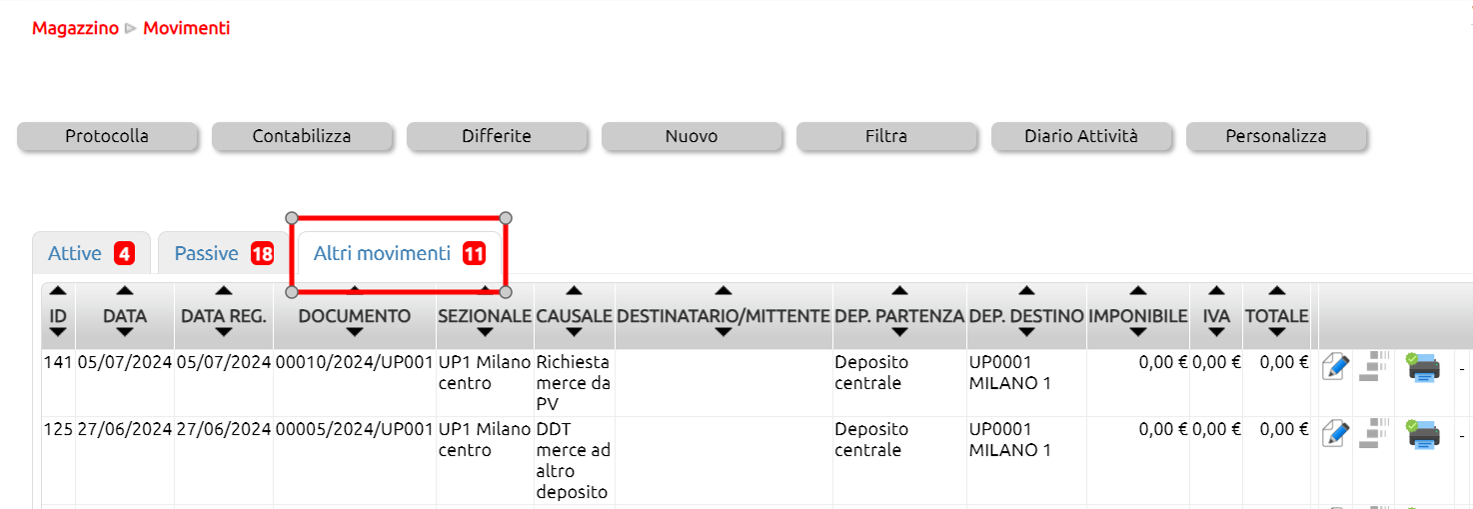Sort TOTALE column descending arrow

tap(1276, 333)
